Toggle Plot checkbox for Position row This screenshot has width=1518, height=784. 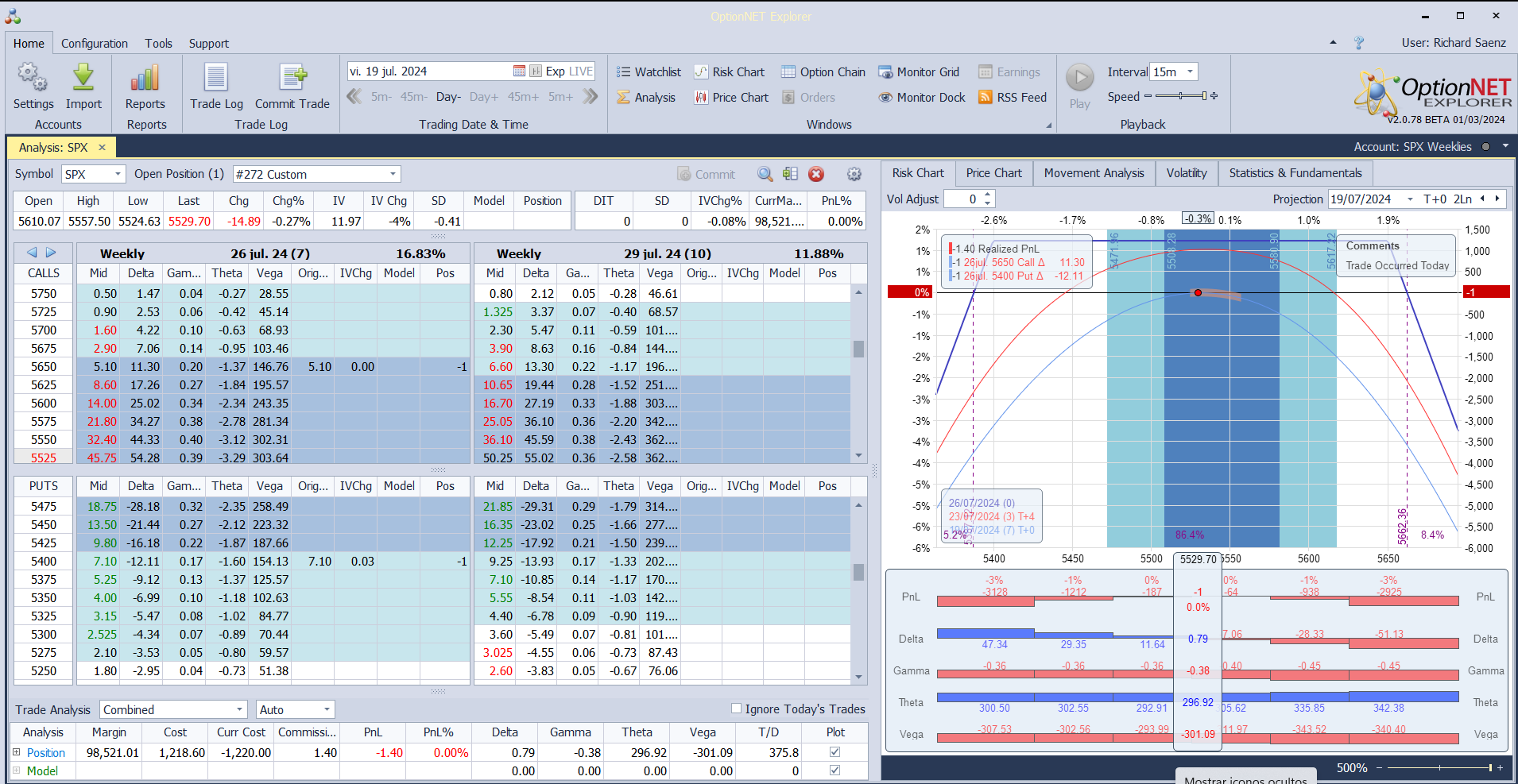pyautogui.click(x=835, y=752)
